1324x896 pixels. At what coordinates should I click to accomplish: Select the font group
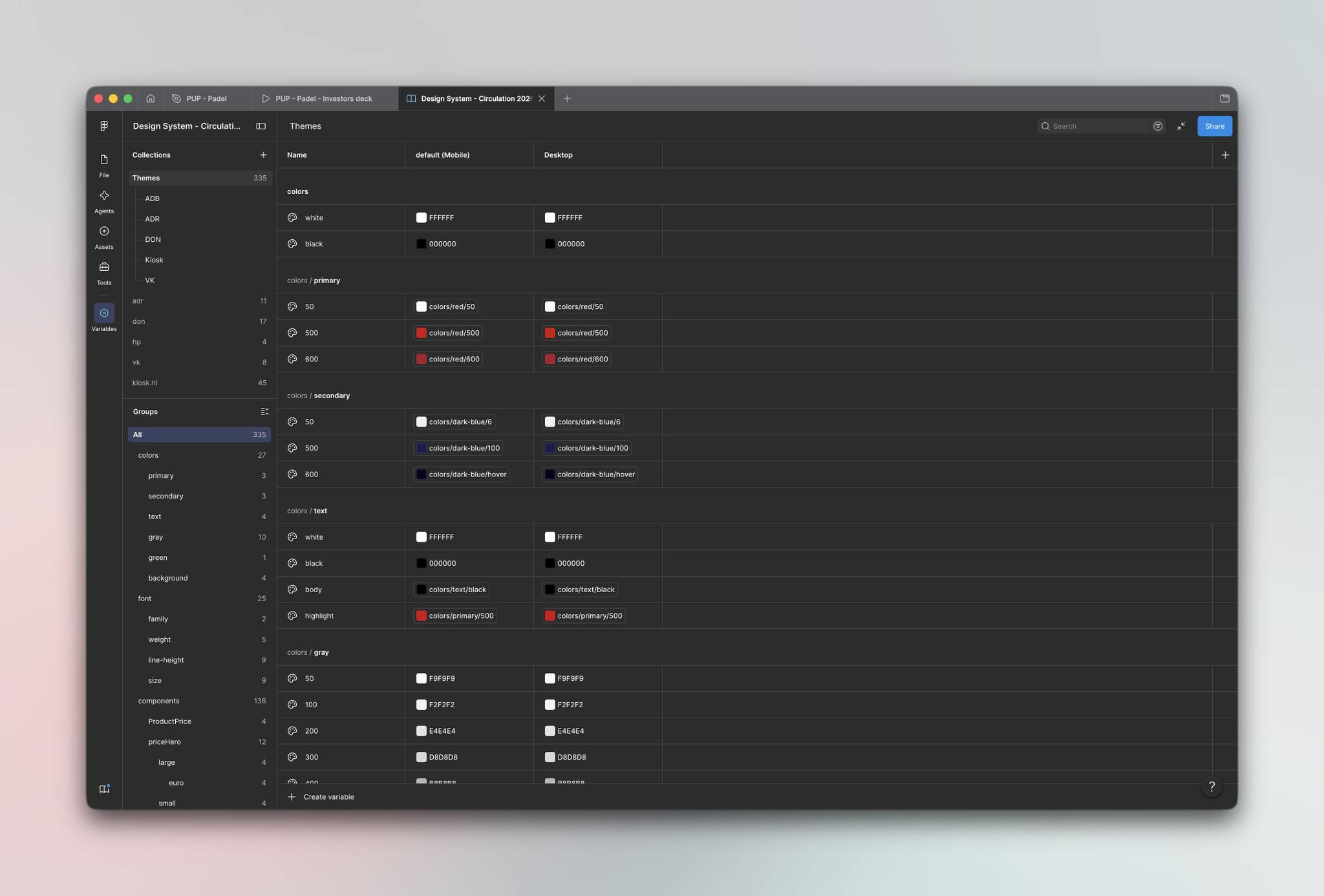(x=200, y=599)
